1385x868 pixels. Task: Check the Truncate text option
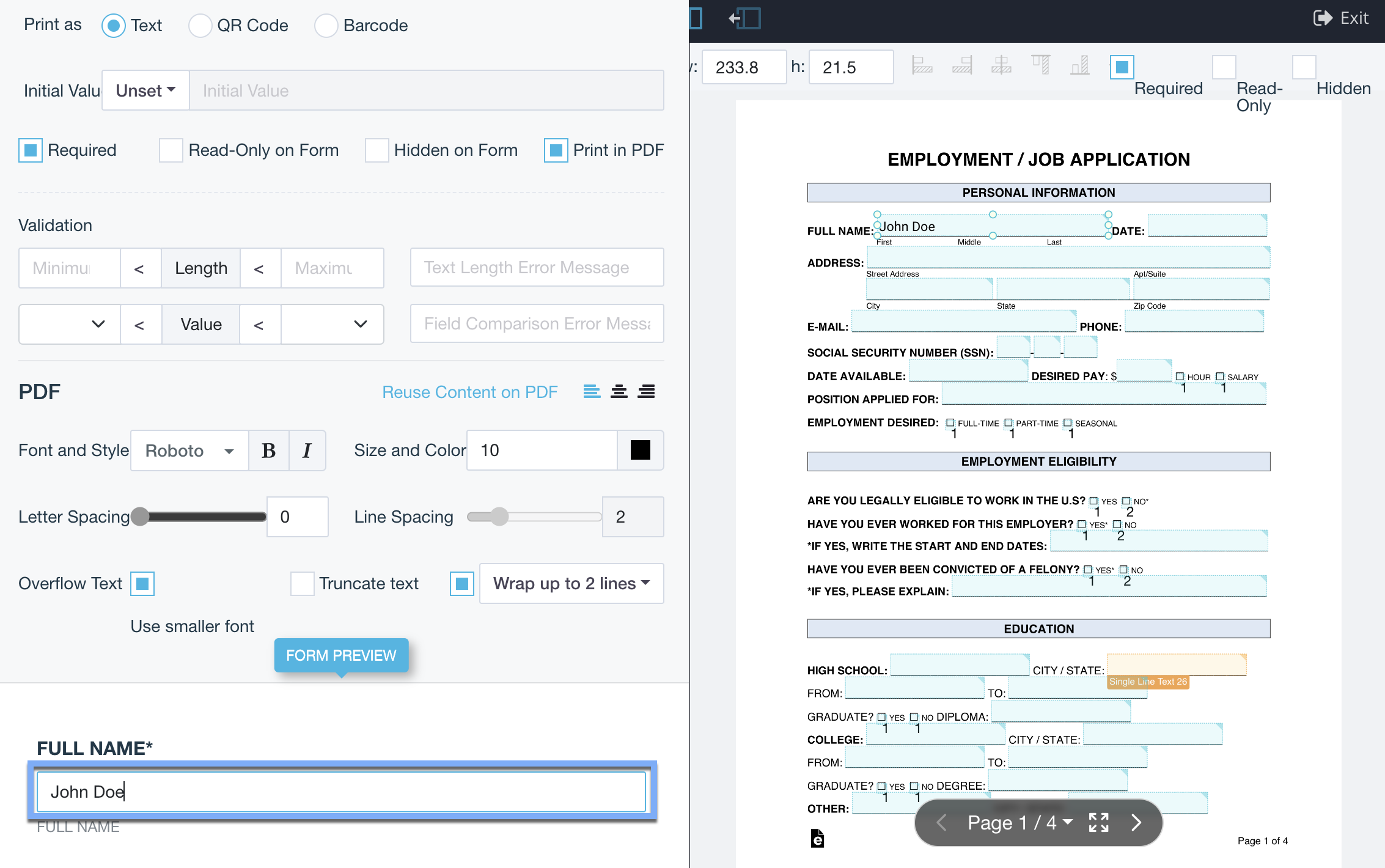[302, 584]
